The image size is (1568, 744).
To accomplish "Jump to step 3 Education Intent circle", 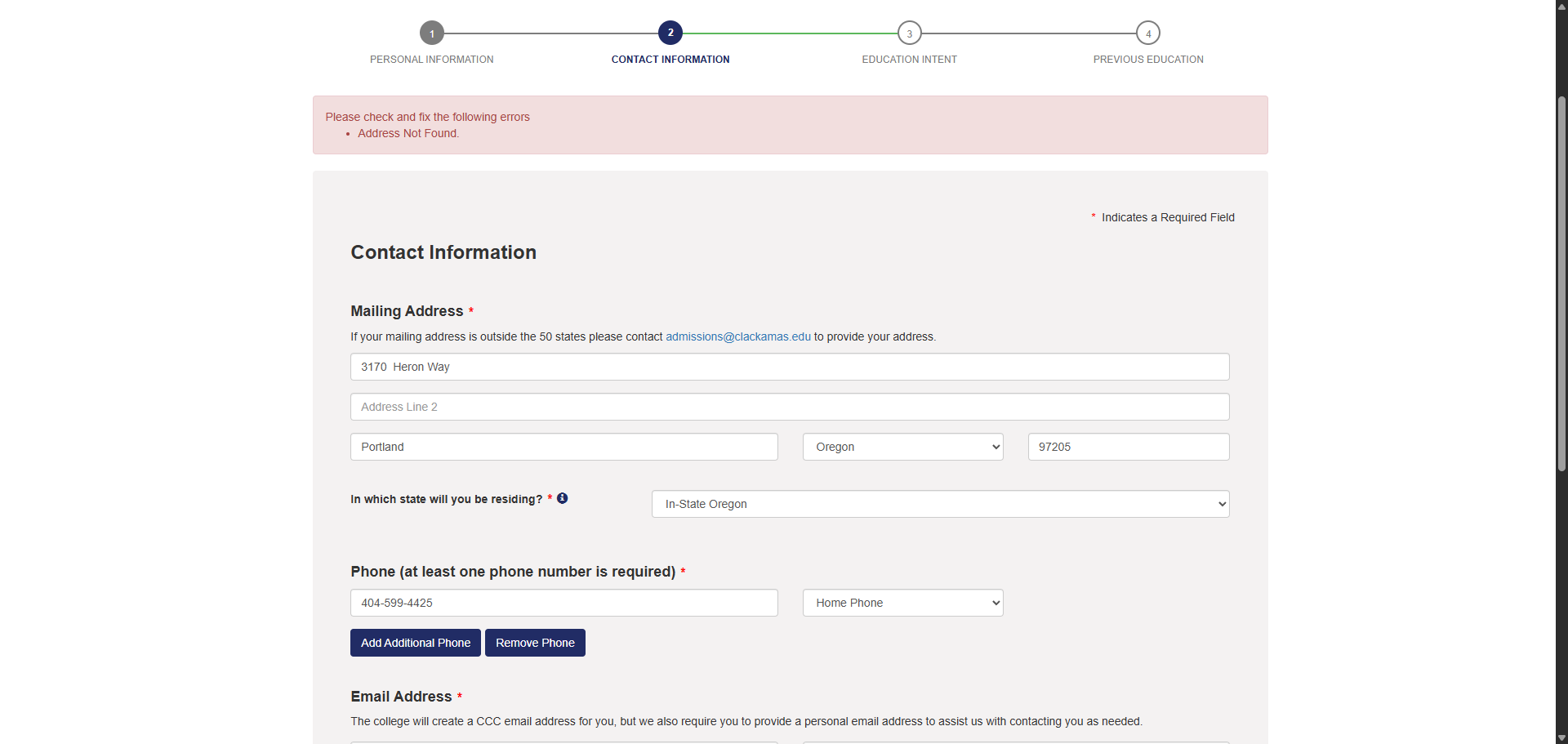I will pos(909,33).
